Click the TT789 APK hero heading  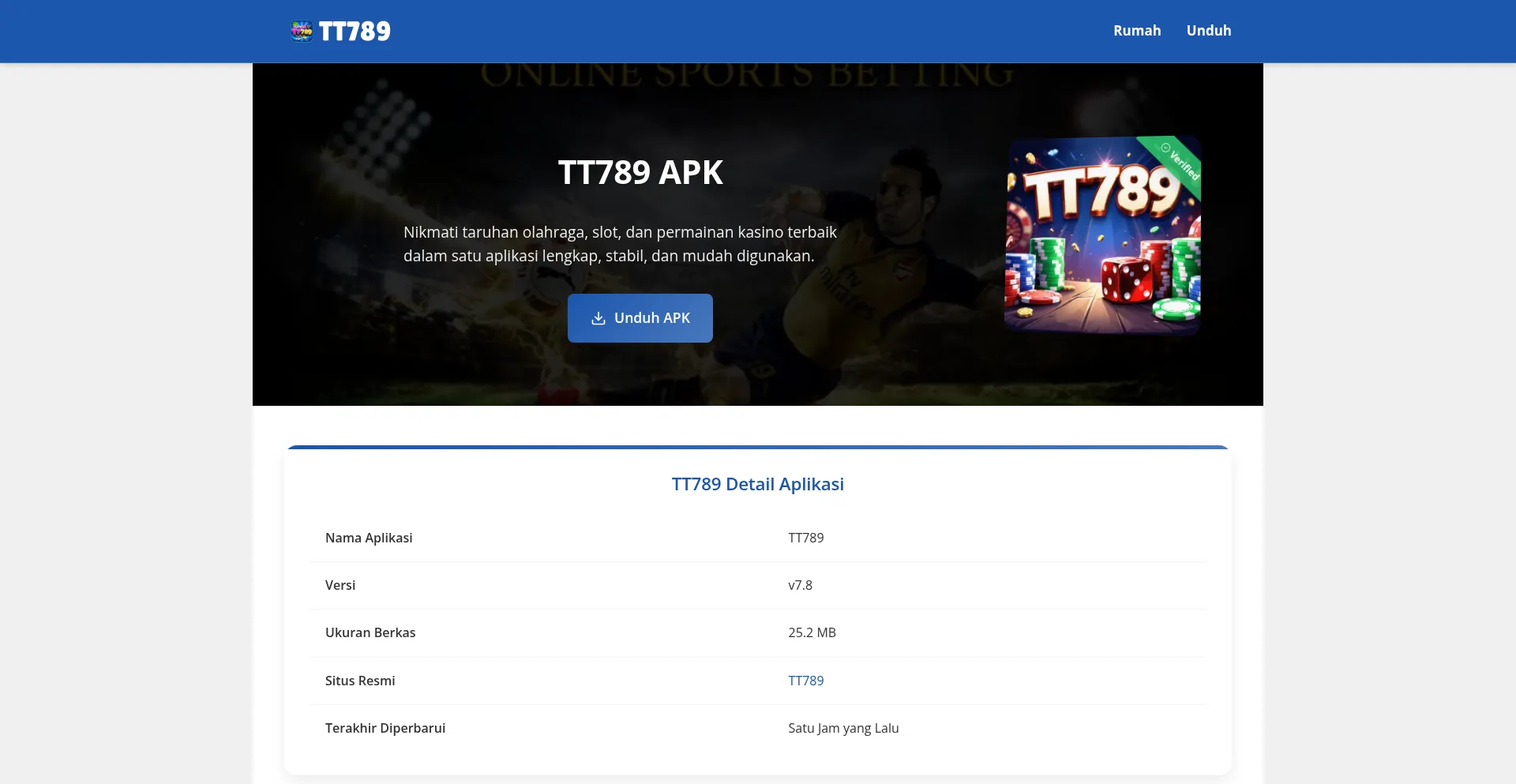(x=640, y=172)
